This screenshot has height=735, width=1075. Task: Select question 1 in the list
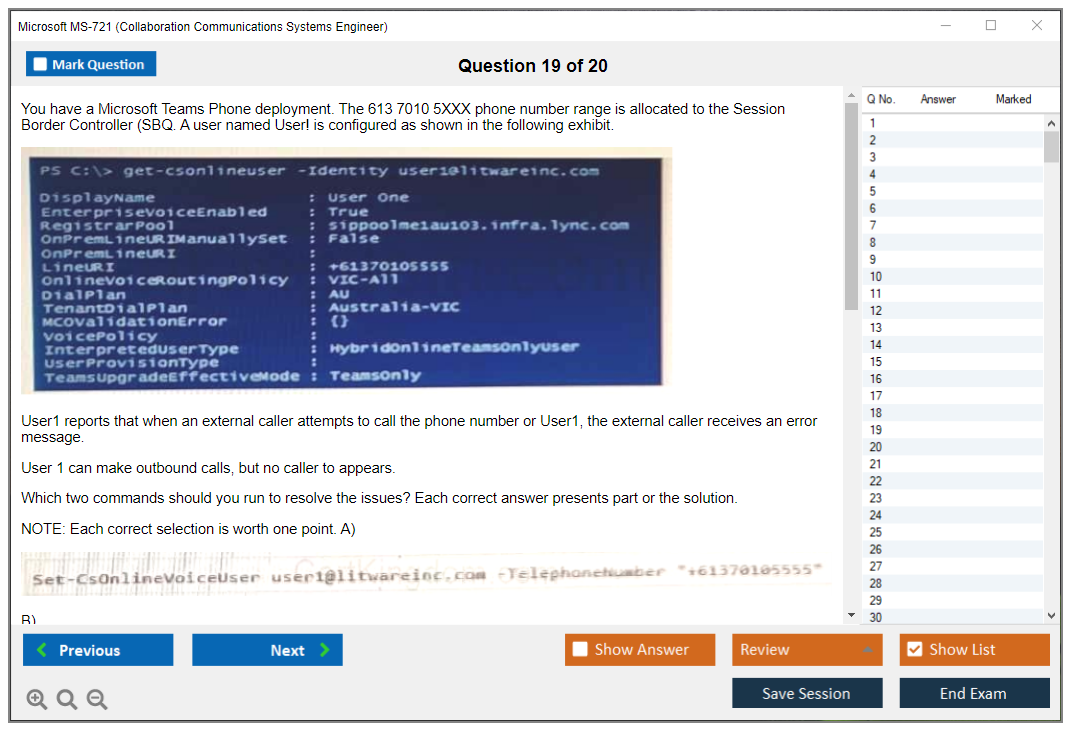(954, 123)
